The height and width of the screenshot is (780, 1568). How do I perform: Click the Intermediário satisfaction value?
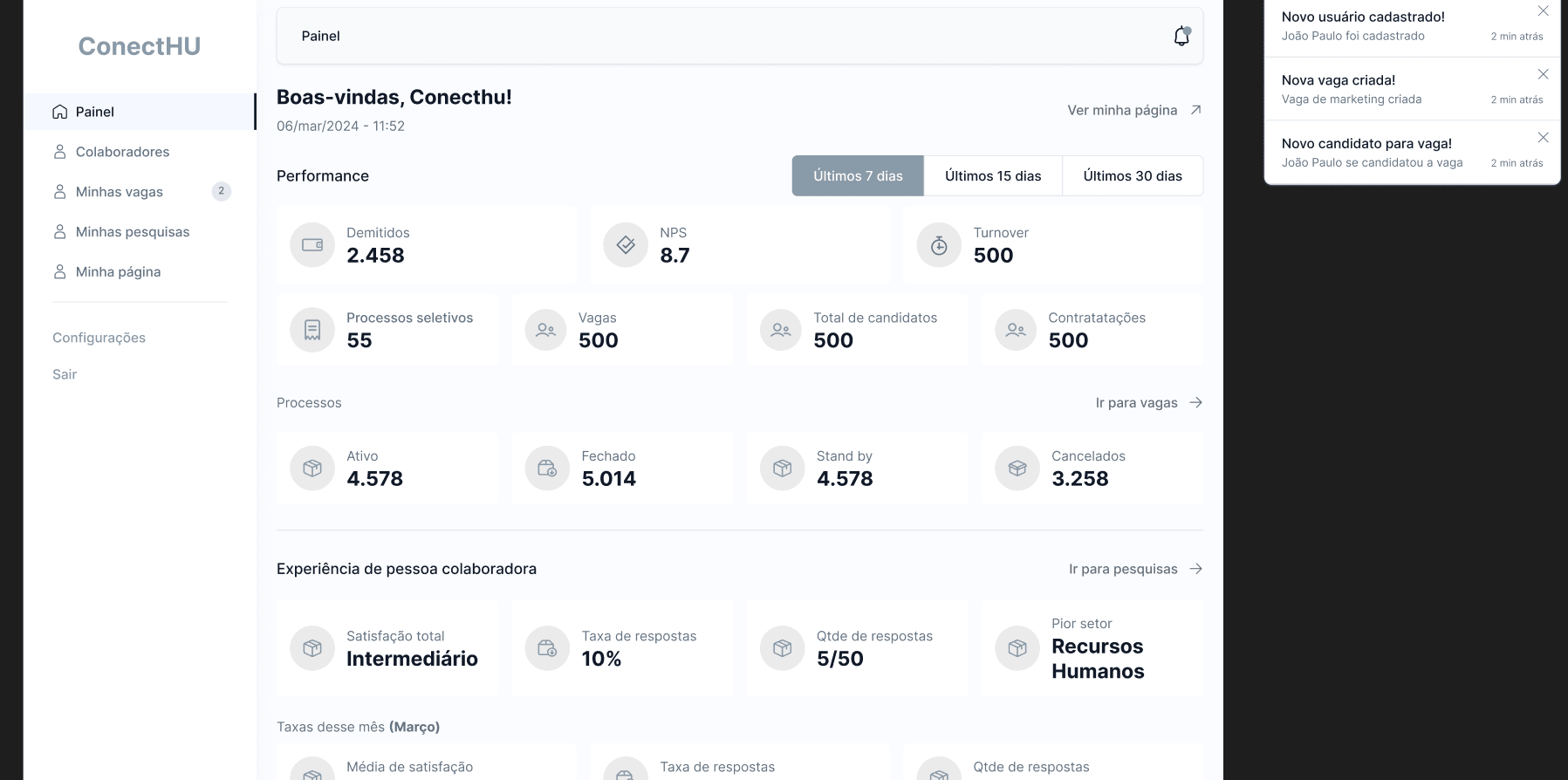click(x=412, y=659)
